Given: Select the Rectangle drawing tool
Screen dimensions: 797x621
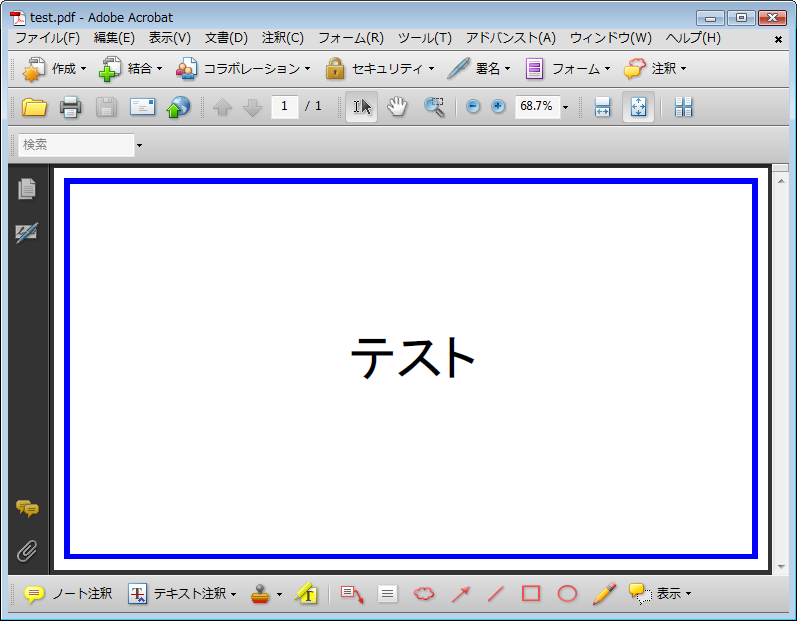Looking at the screenshot, I should tap(531, 593).
